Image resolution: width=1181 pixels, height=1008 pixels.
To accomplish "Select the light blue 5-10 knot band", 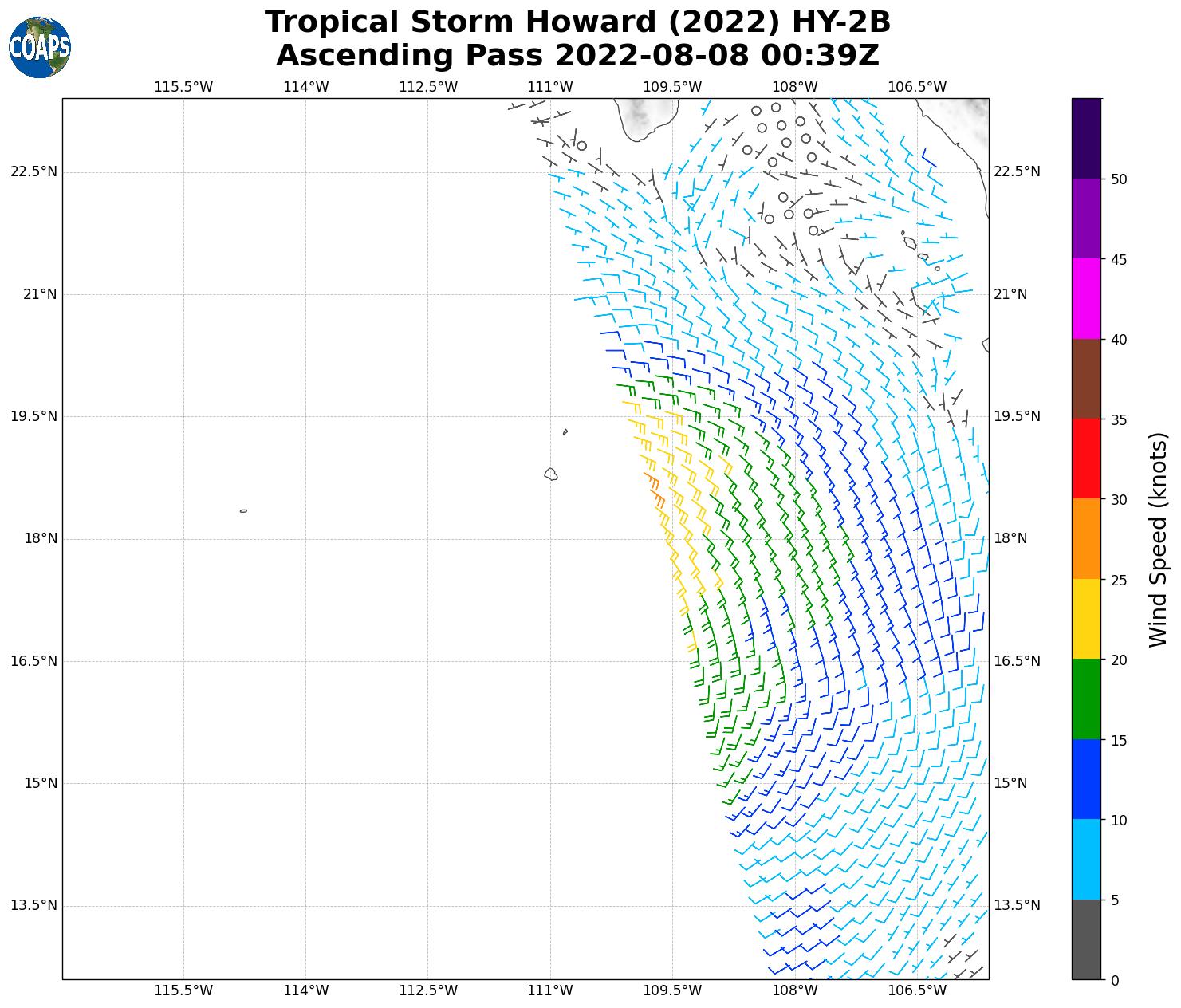I will click(1086, 860).
